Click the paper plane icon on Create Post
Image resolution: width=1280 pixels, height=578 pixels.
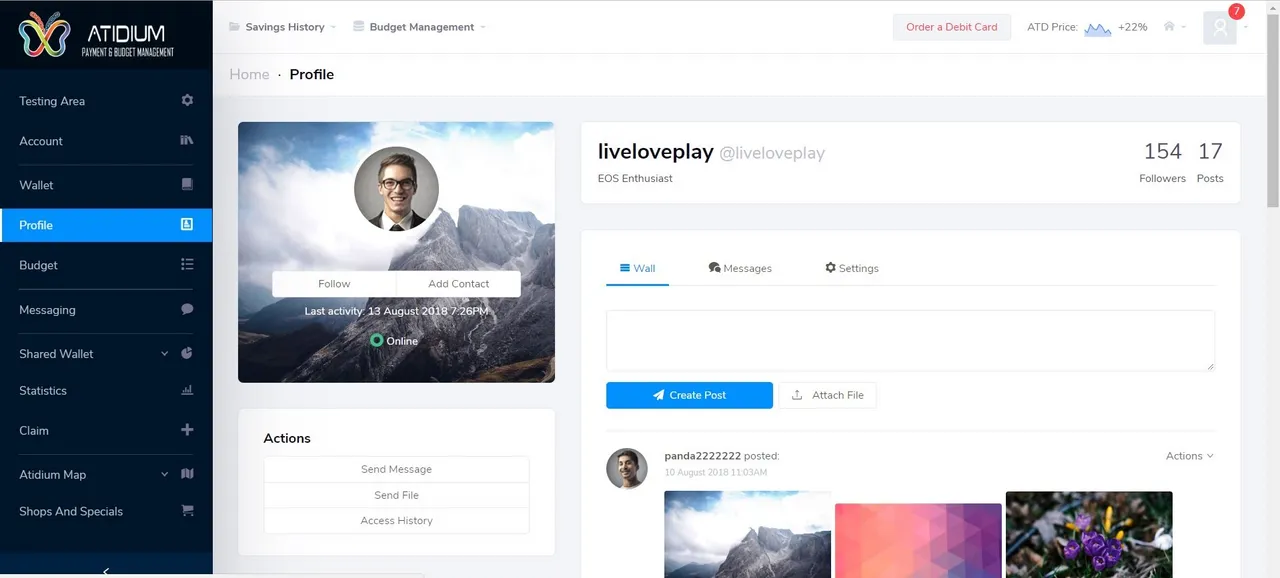659,395
